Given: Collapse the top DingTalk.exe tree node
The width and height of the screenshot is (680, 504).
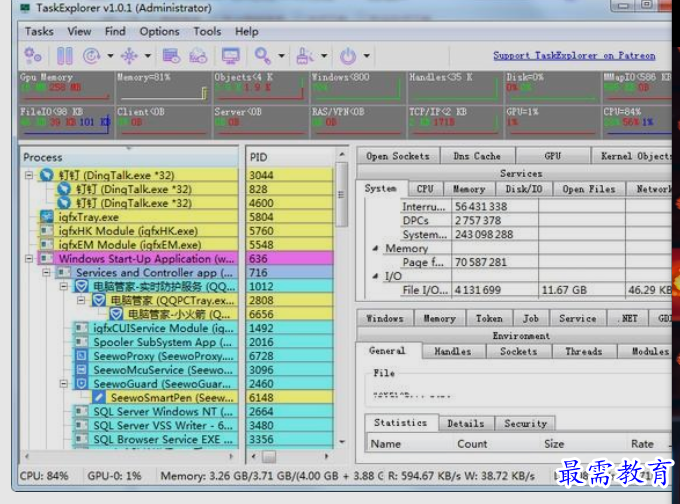Looking at the screenshot, I should point(29,175).
